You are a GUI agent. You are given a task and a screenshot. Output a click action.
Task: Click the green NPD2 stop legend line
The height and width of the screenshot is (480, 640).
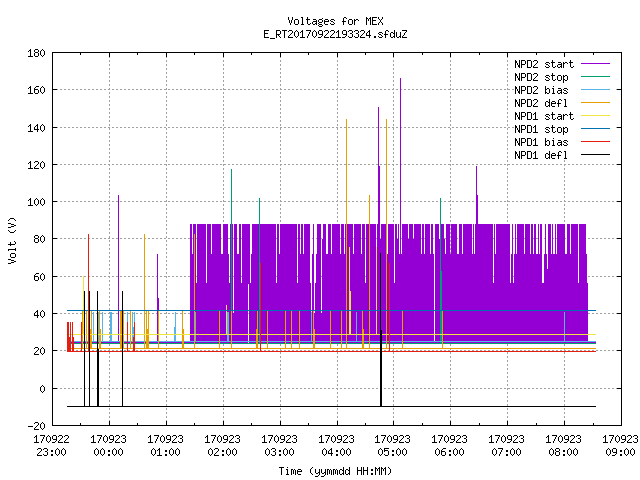(x=595, y=76)
